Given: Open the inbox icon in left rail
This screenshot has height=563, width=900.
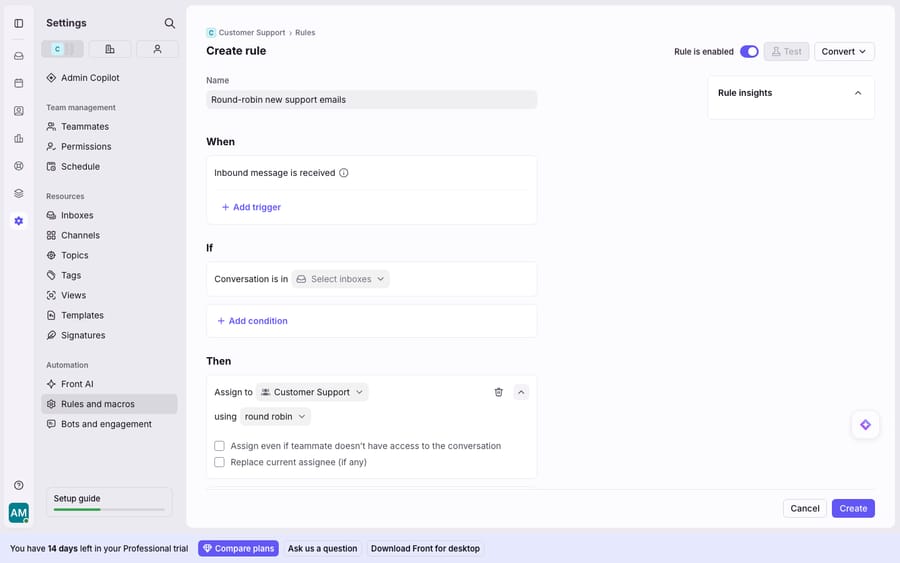Looking at the screenshot, I should (x=18, y=56).
